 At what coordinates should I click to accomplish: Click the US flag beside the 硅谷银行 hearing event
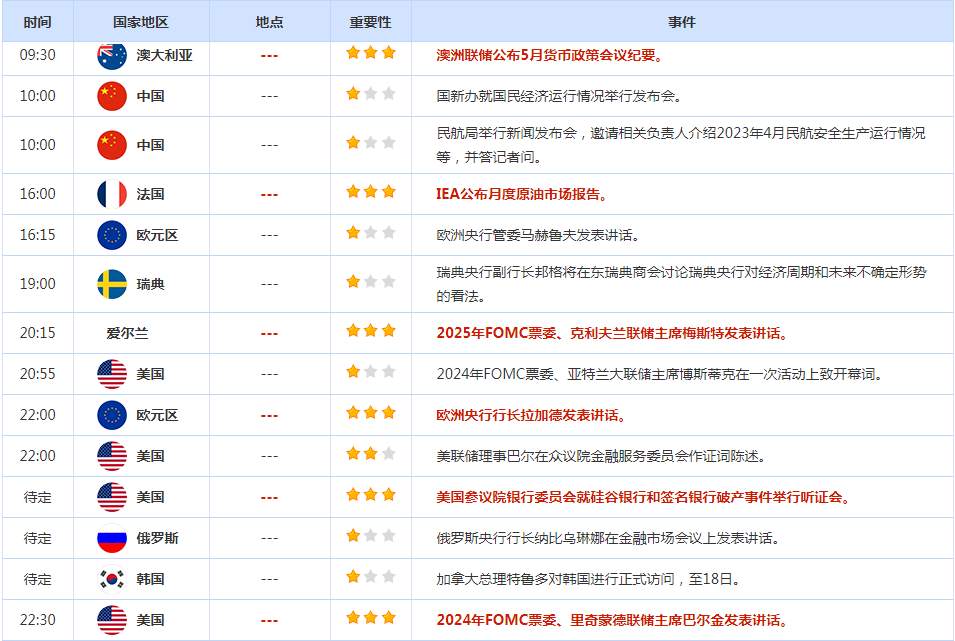click(112, 497)
